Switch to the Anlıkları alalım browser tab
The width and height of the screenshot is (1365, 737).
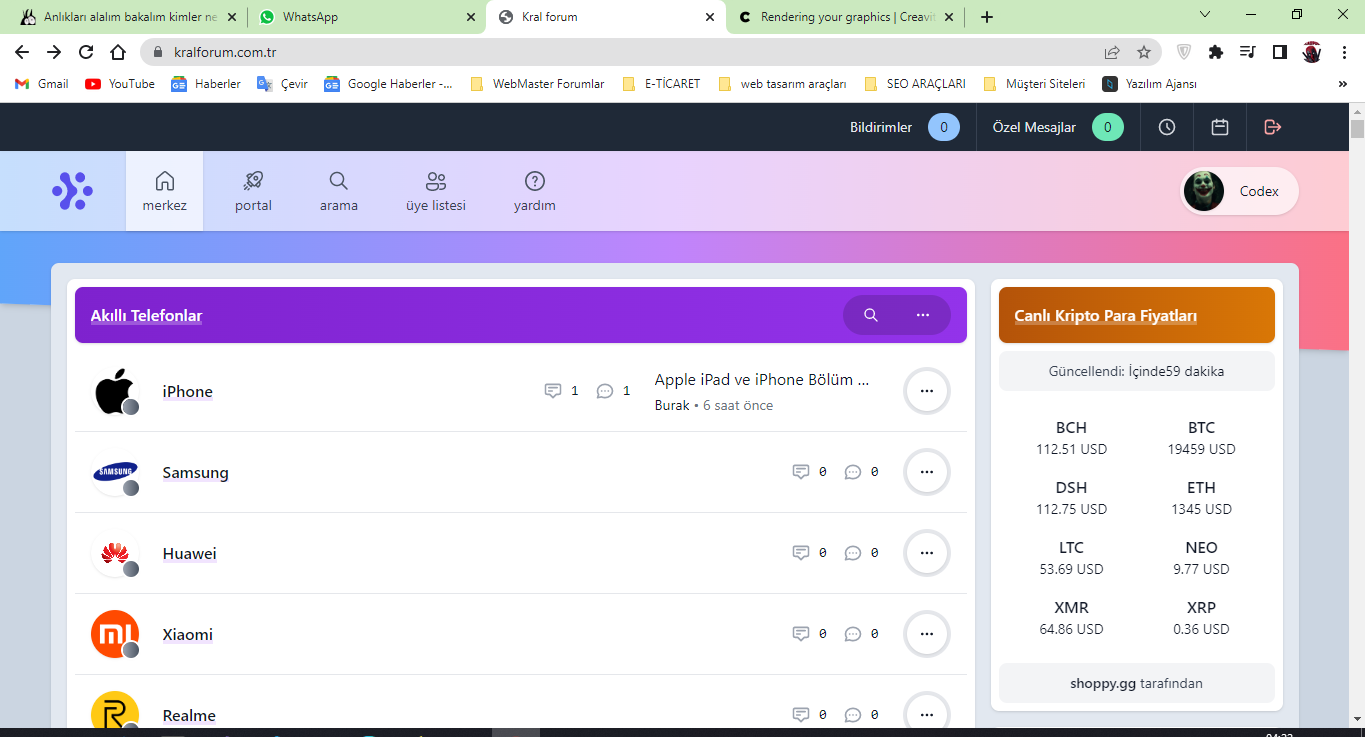(x=126, y=17)
